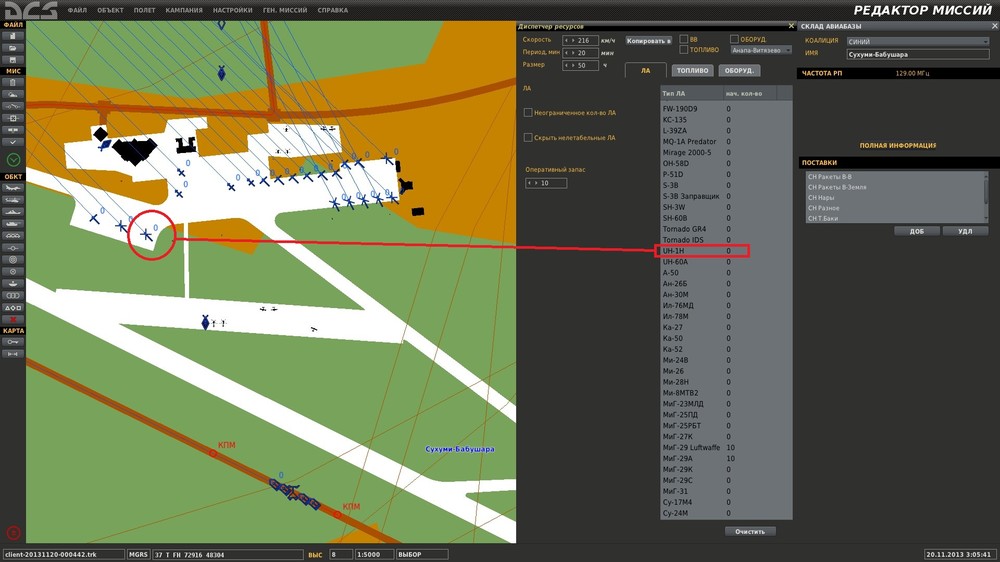
Task: Click the ИМЯ field with Сухуми-Бабушара
Action: pyautogui.click(x=918, y=54)
